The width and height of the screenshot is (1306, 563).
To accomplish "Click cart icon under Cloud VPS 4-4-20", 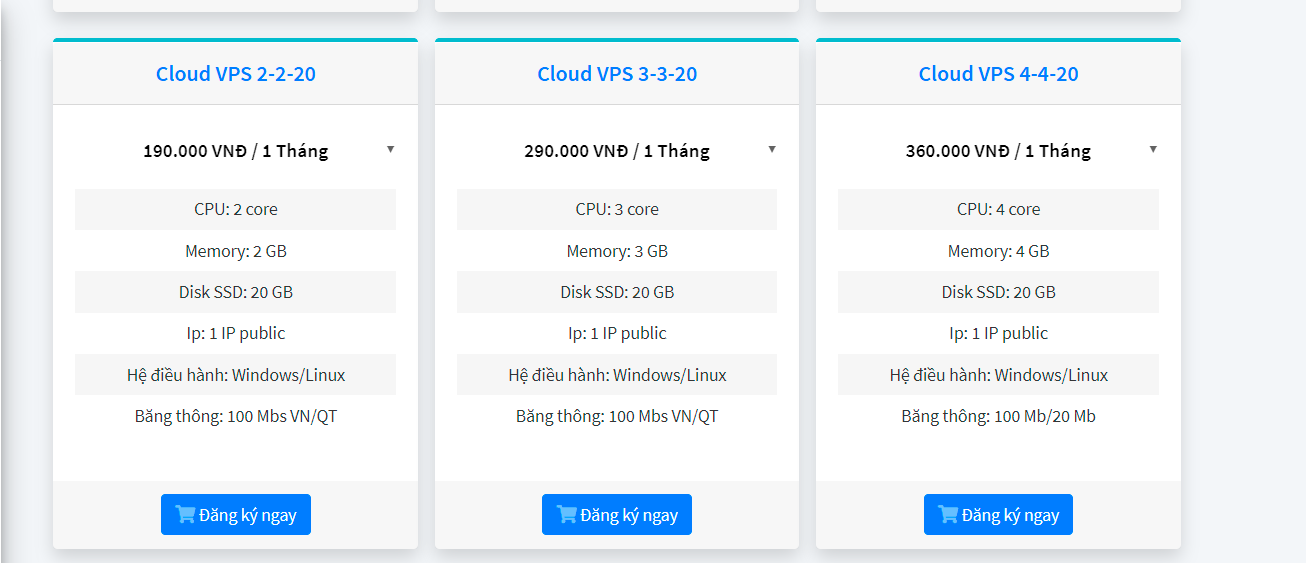I will (948, 515).
